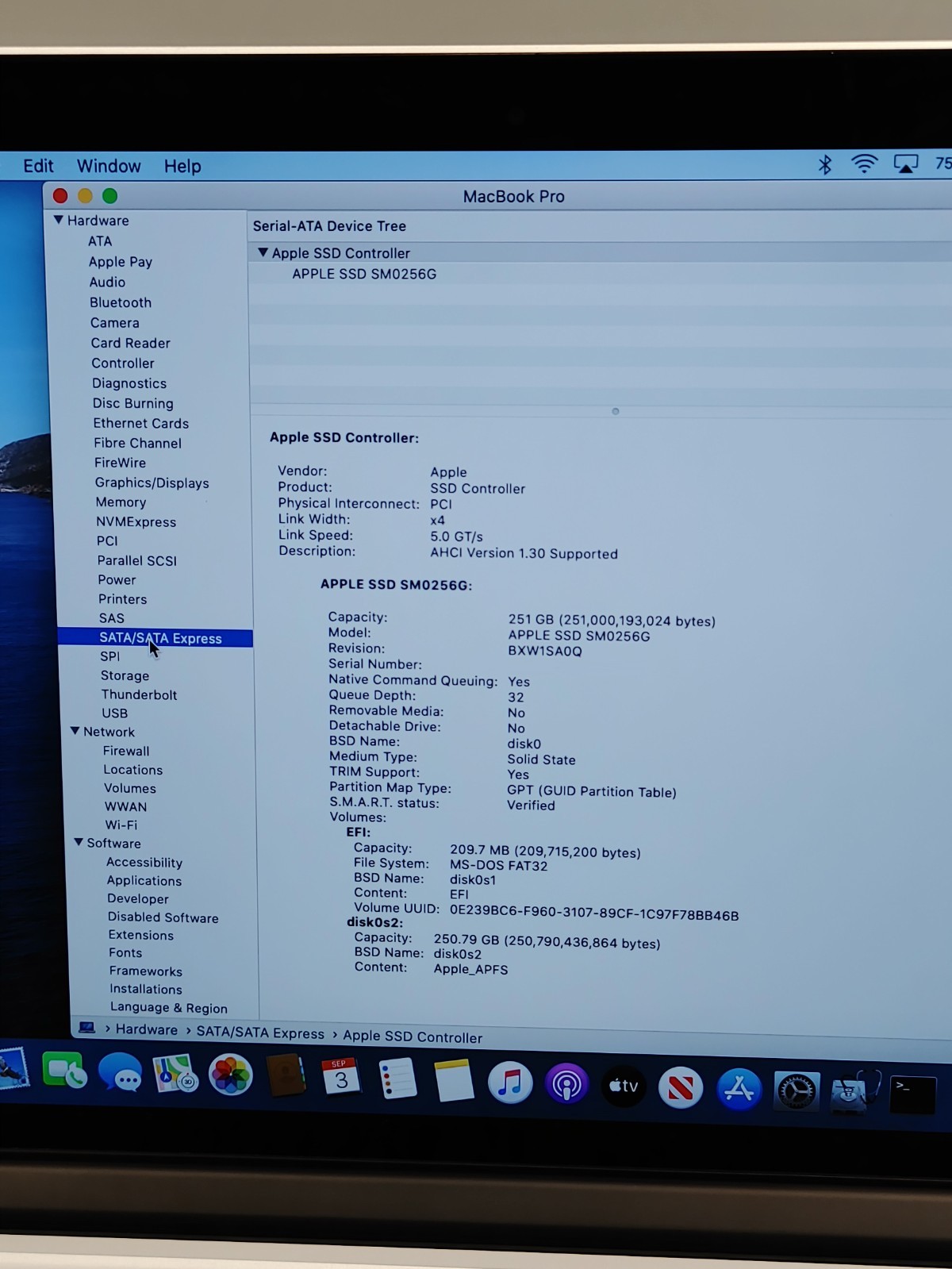
Task: Select Firewall under Network
Action: pyautogui.click(x=126, y=751)
